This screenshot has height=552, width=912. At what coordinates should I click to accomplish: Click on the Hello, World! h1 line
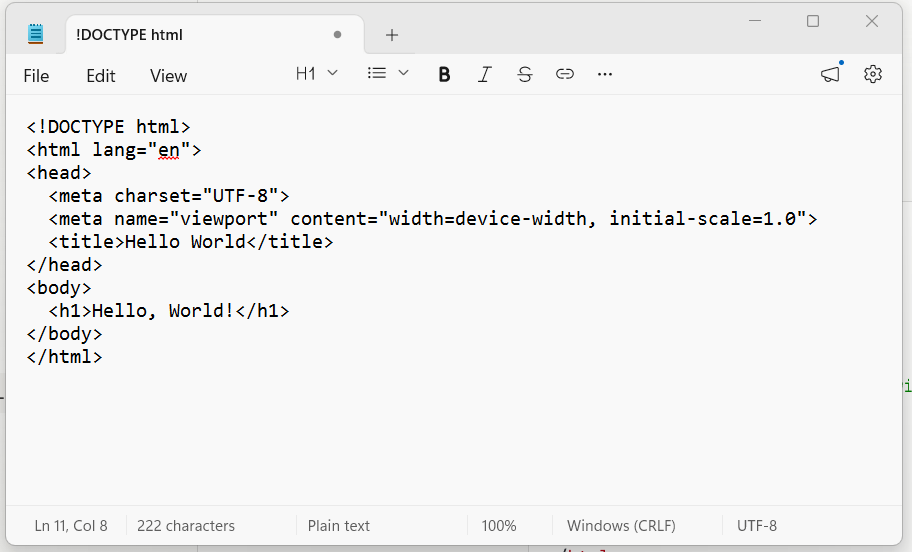168,311
